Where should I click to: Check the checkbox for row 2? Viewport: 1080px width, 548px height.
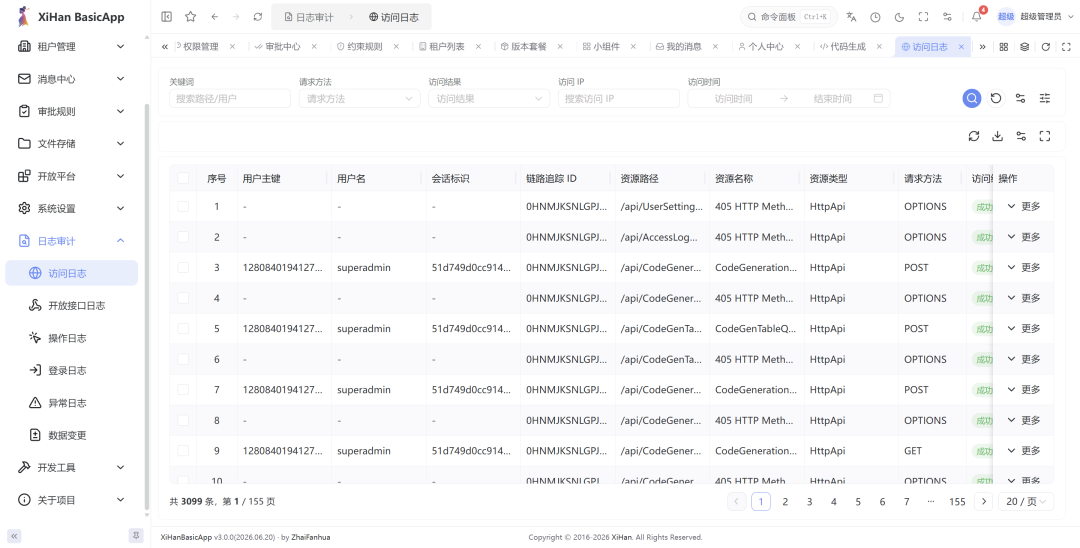pos(183,237)
